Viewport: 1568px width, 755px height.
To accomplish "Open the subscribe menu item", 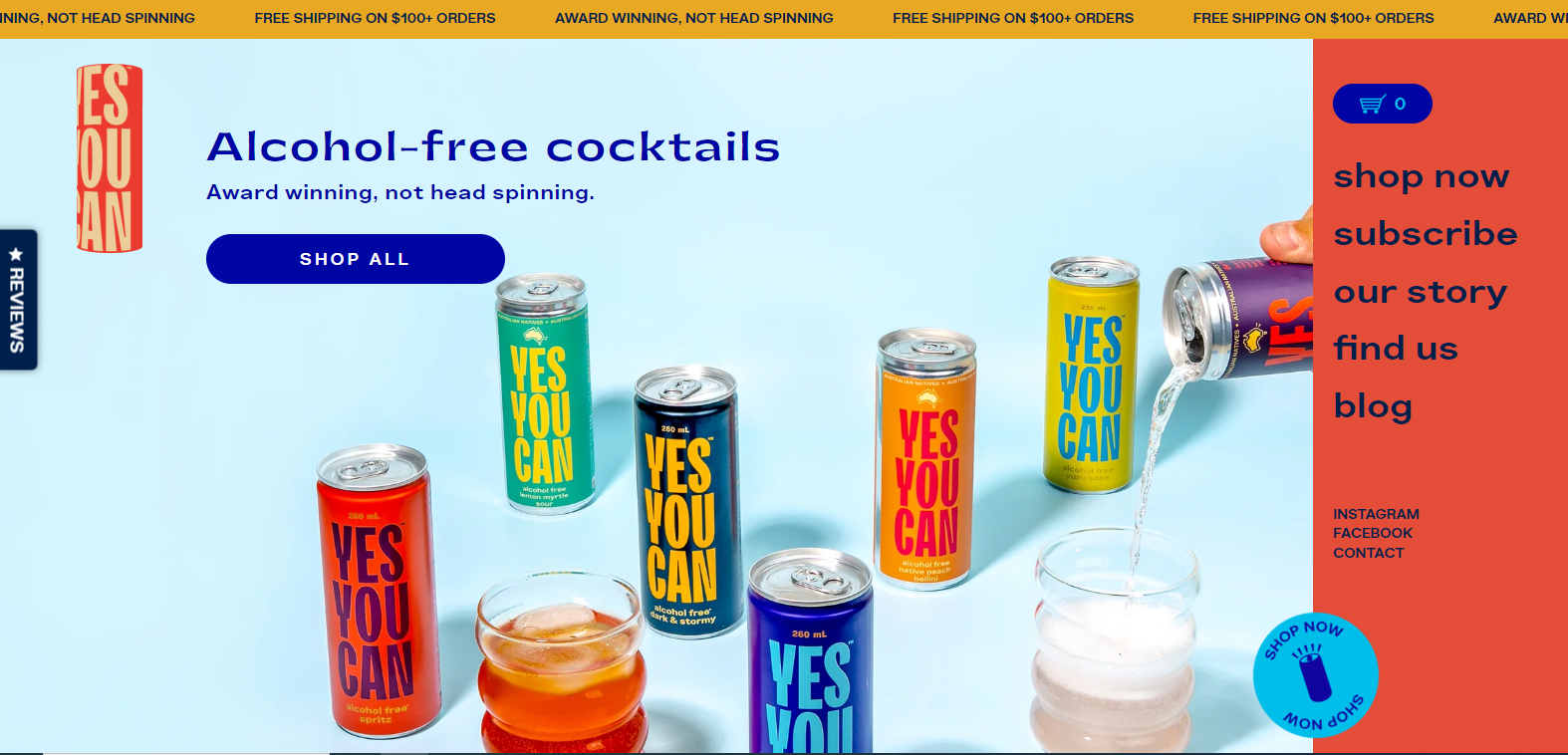I will (1426, 233).
